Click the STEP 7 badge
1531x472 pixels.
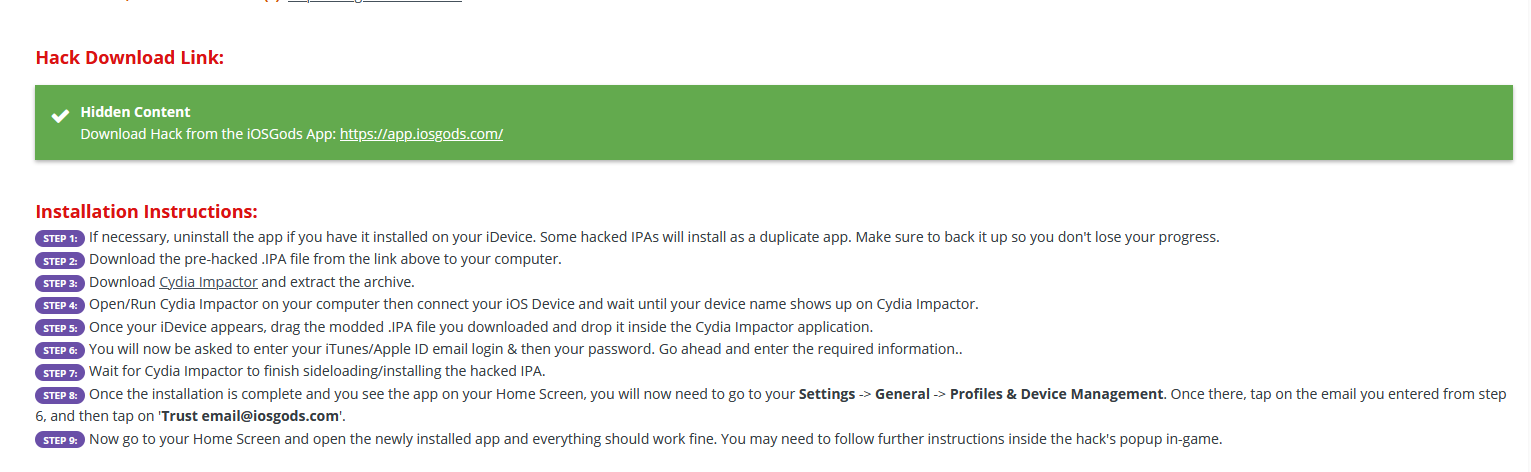[x=60, y=373]
